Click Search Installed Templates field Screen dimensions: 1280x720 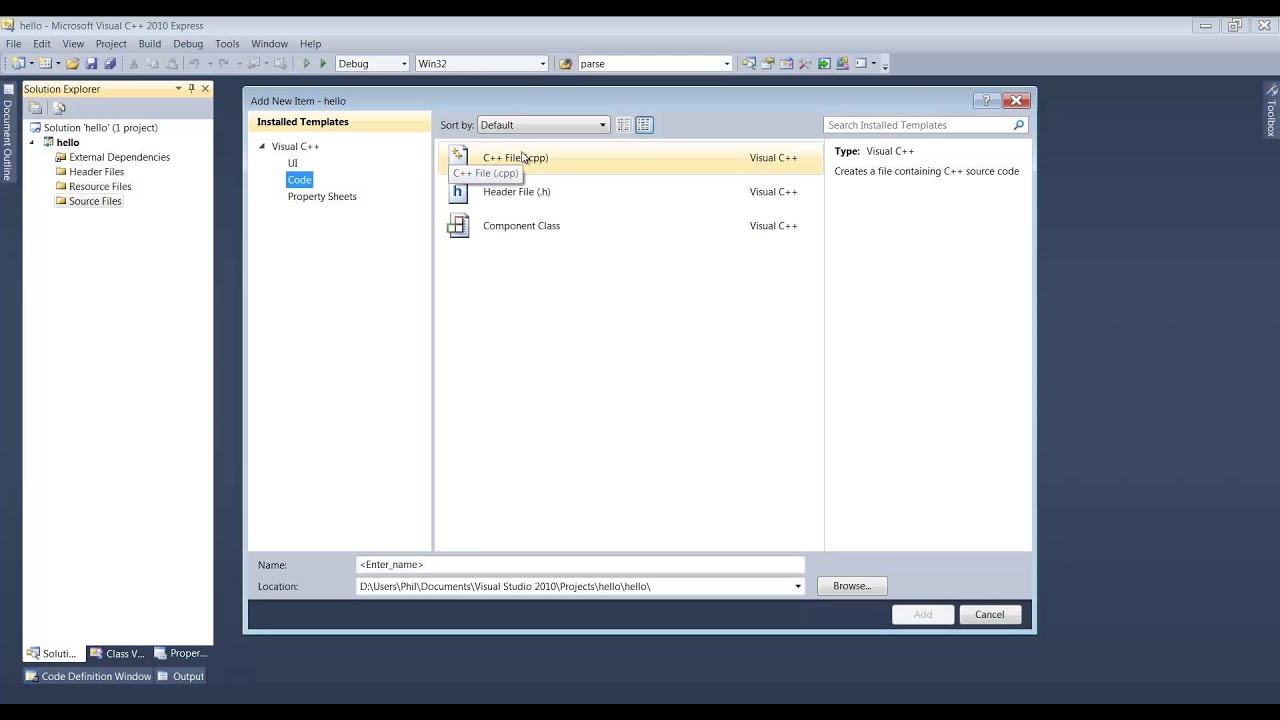pyautogui.click(x=918, y=125)
